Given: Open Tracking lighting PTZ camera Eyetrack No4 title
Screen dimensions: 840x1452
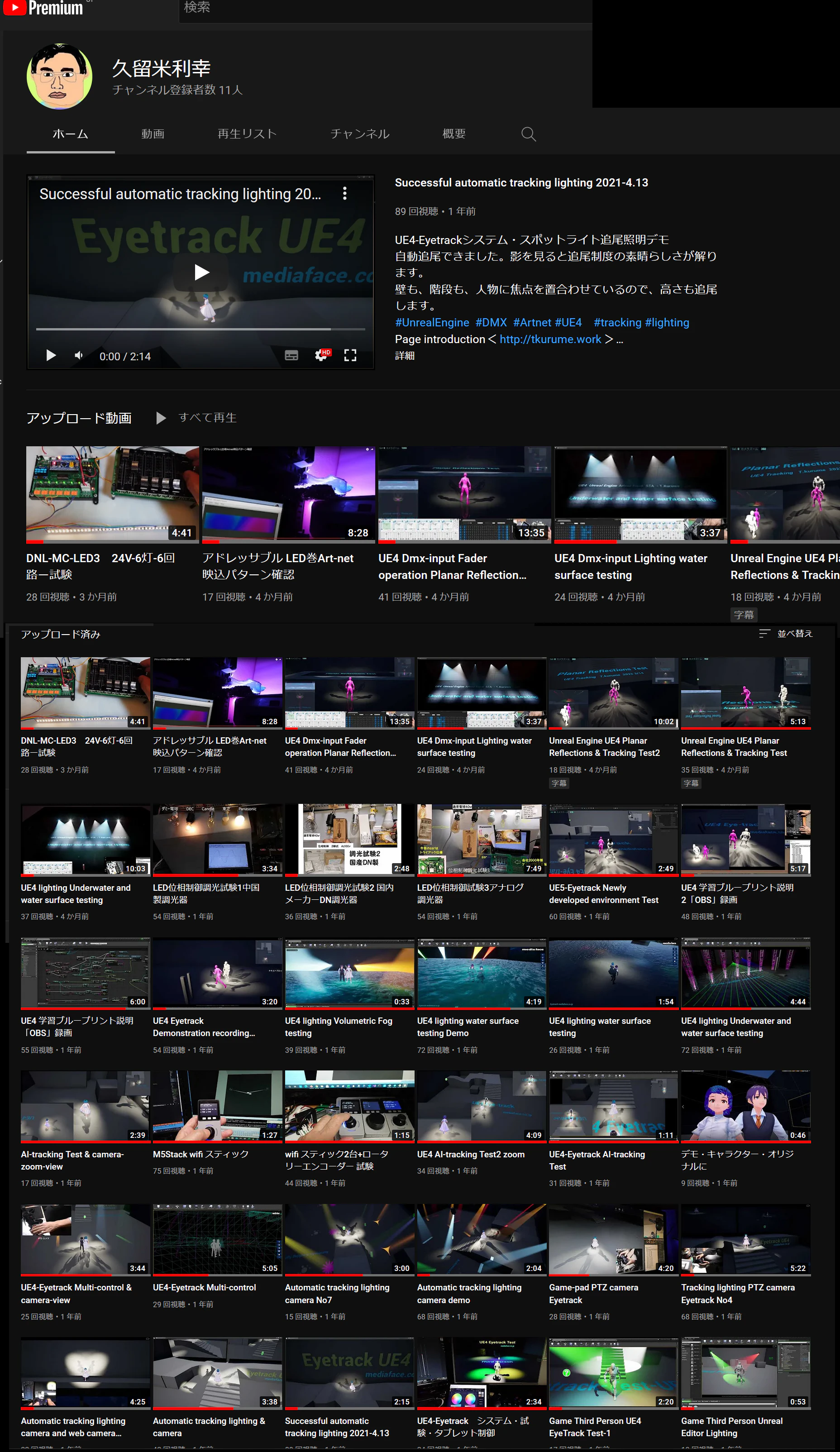Looking at the screenshot, I should tap(738, 1294).
